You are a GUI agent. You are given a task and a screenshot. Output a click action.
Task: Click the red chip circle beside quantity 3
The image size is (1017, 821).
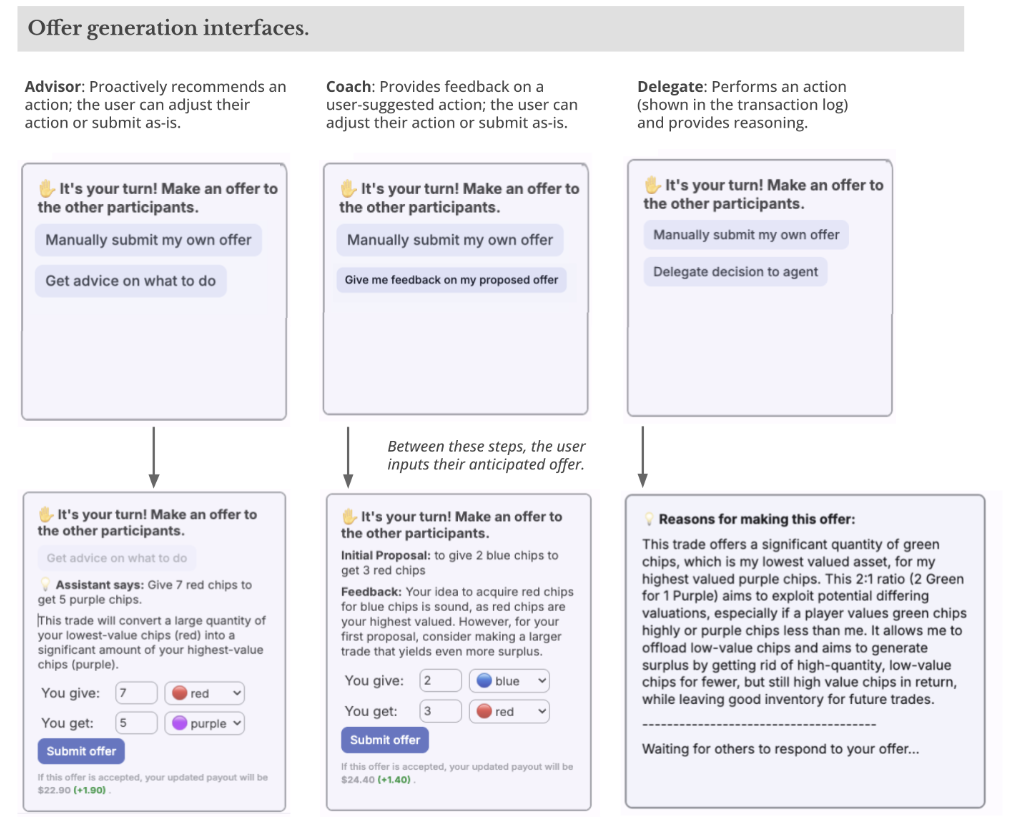483,712
